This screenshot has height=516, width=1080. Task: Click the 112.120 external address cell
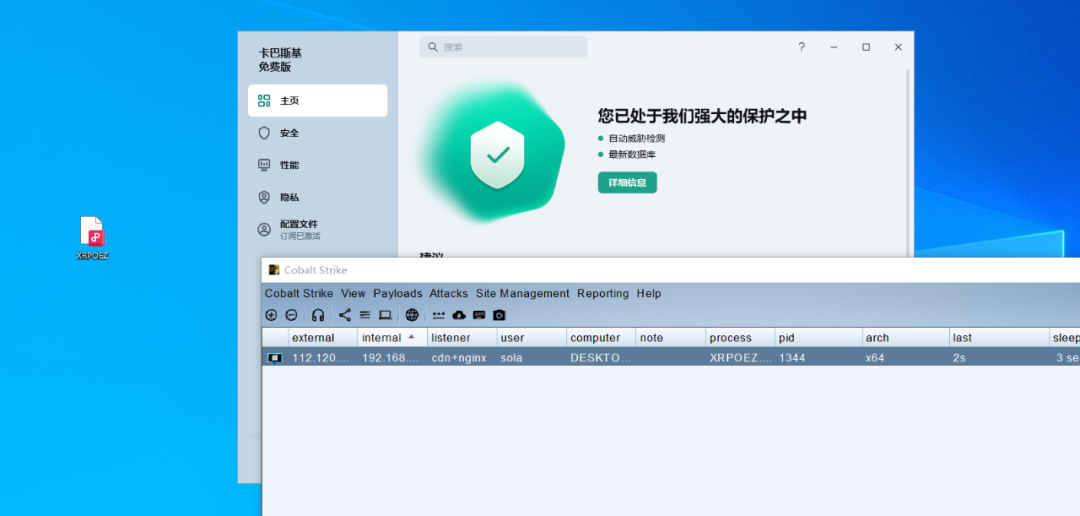[323, 358]
